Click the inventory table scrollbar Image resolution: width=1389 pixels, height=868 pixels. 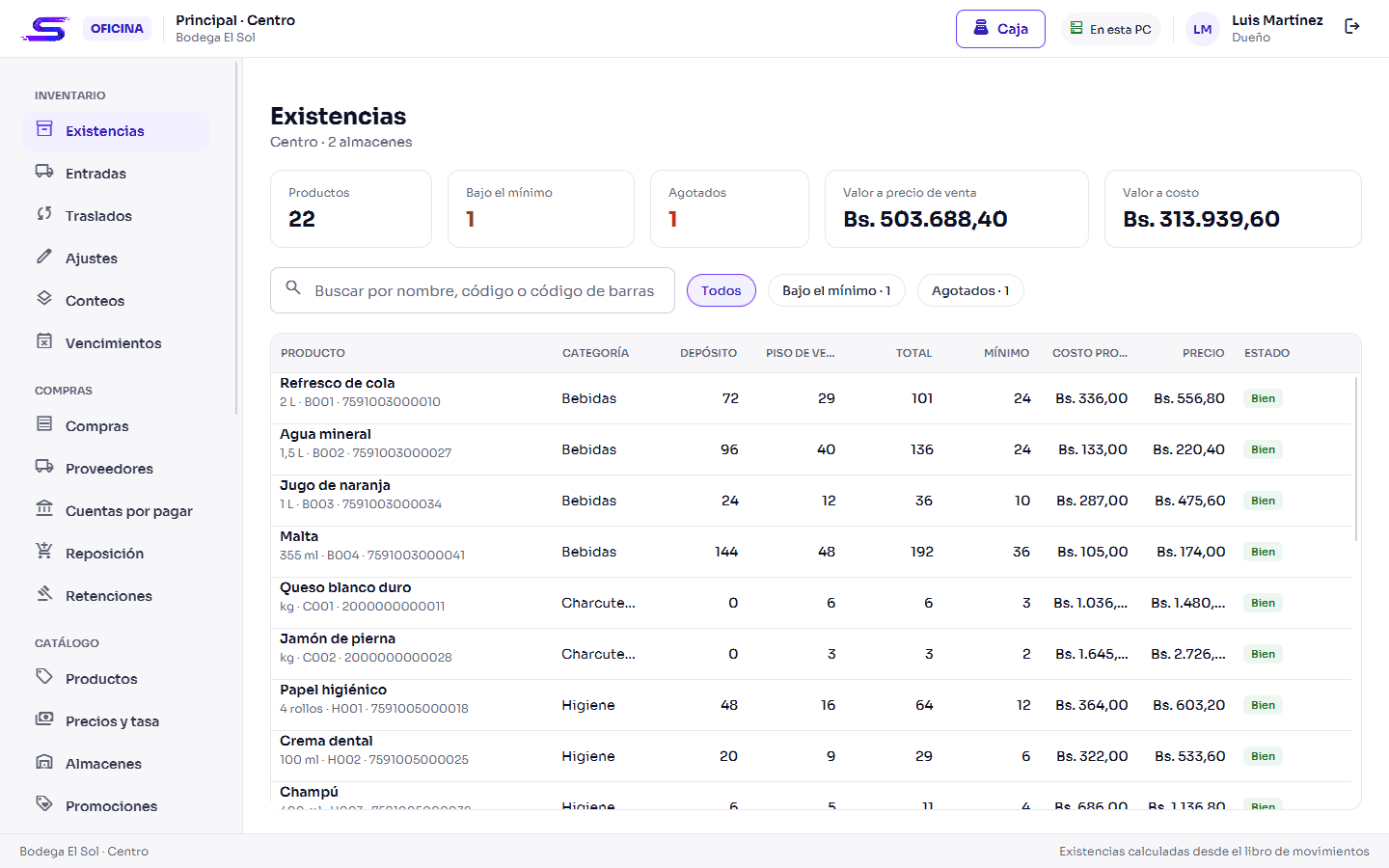(1356, 459)
